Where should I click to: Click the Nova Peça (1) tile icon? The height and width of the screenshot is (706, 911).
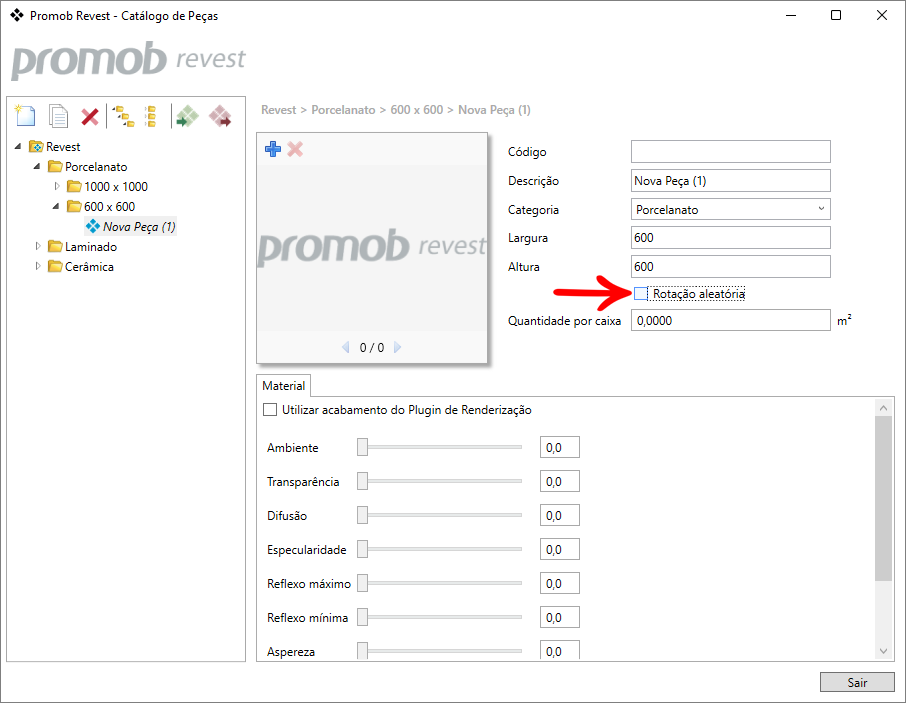point(93,227)
